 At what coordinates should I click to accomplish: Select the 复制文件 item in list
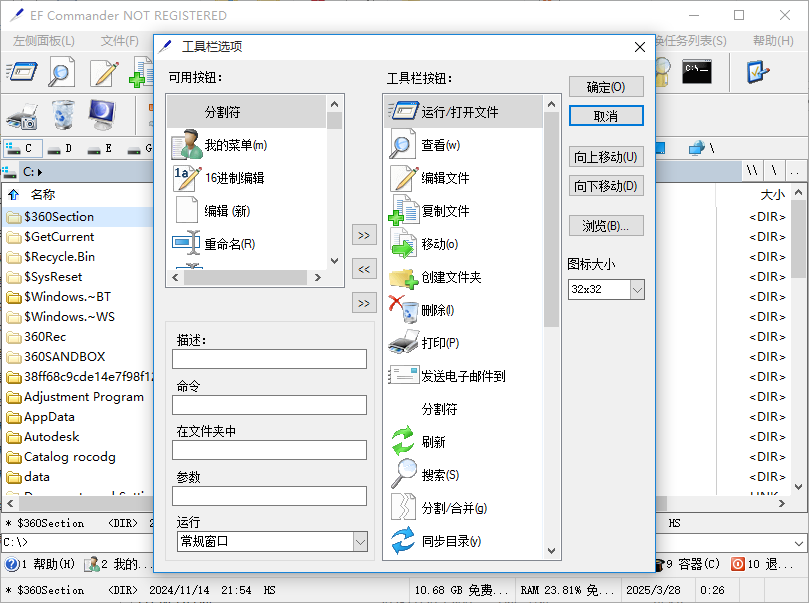point(463,211)
